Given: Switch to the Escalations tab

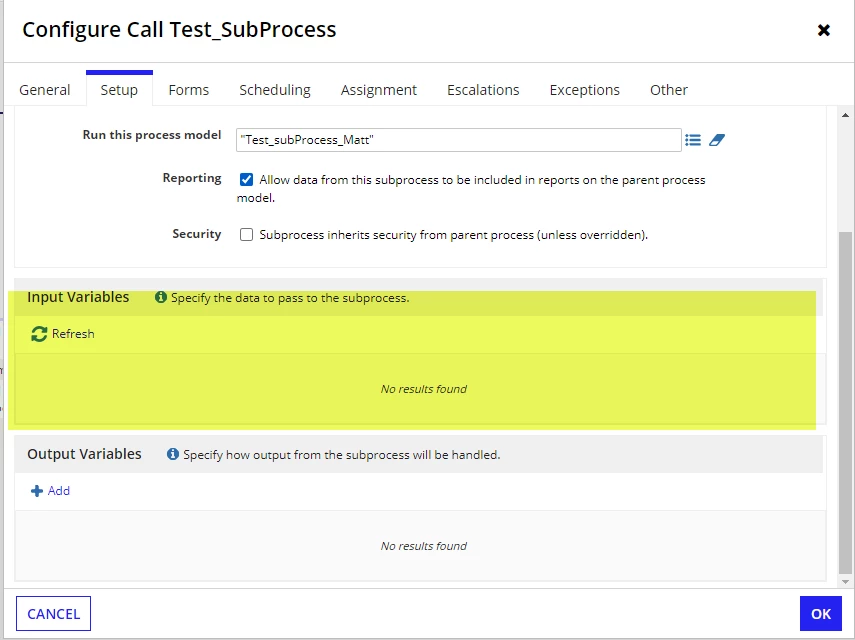Looking at the screenshot, I should [483, 90].
